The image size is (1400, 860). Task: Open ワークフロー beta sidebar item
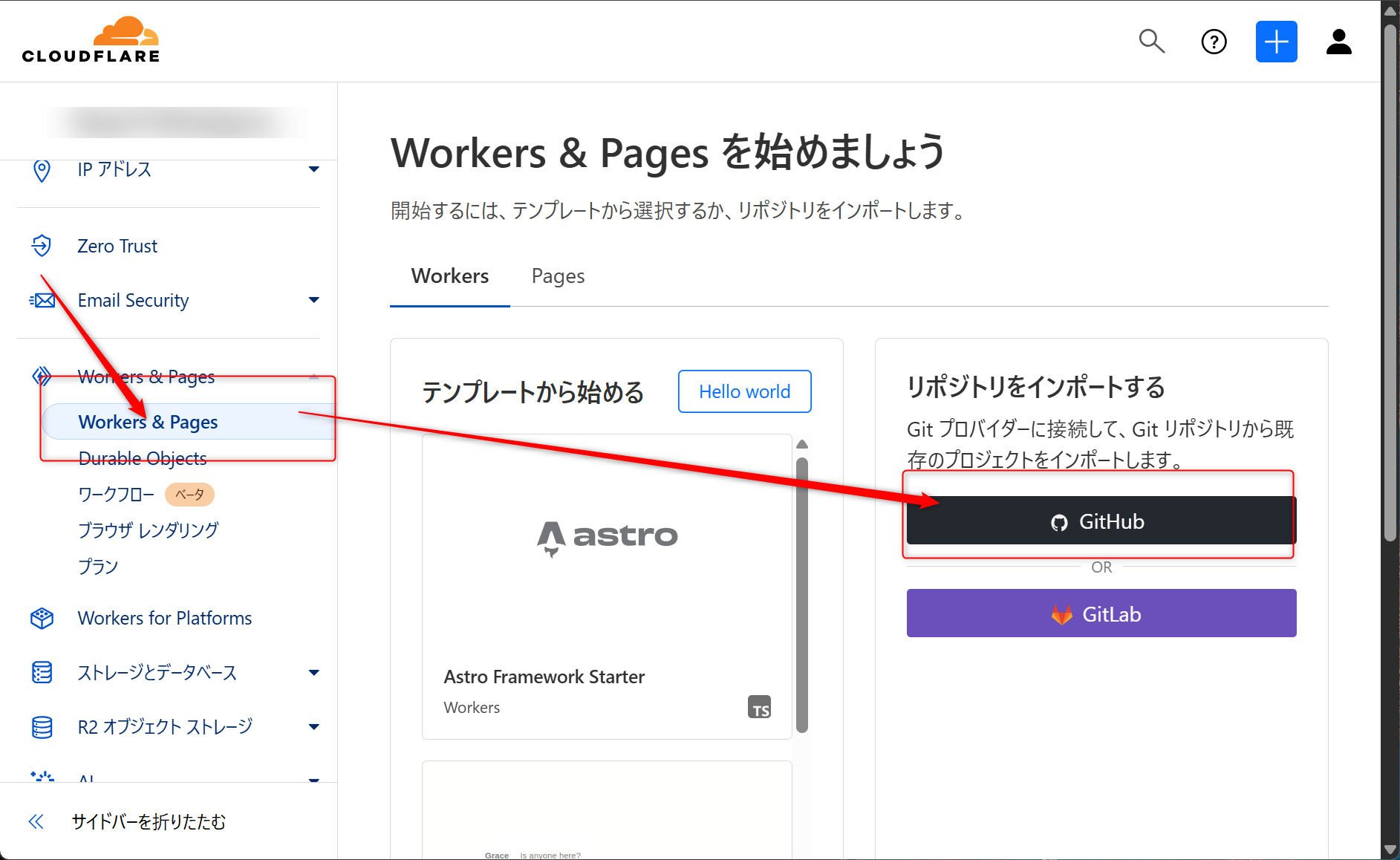point(117,495)
